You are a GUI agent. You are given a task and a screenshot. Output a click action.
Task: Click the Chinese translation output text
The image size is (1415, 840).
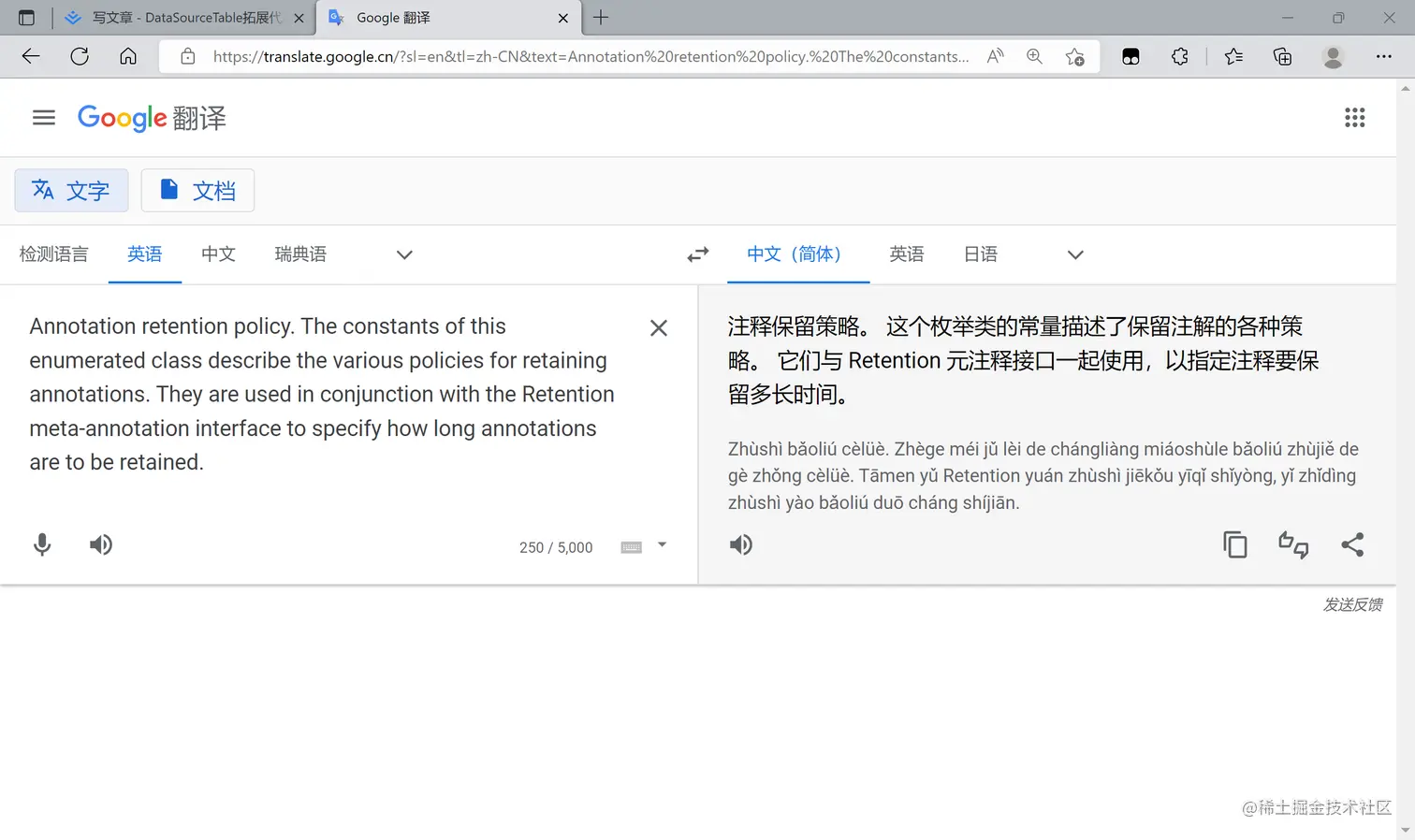[1024, 360]
